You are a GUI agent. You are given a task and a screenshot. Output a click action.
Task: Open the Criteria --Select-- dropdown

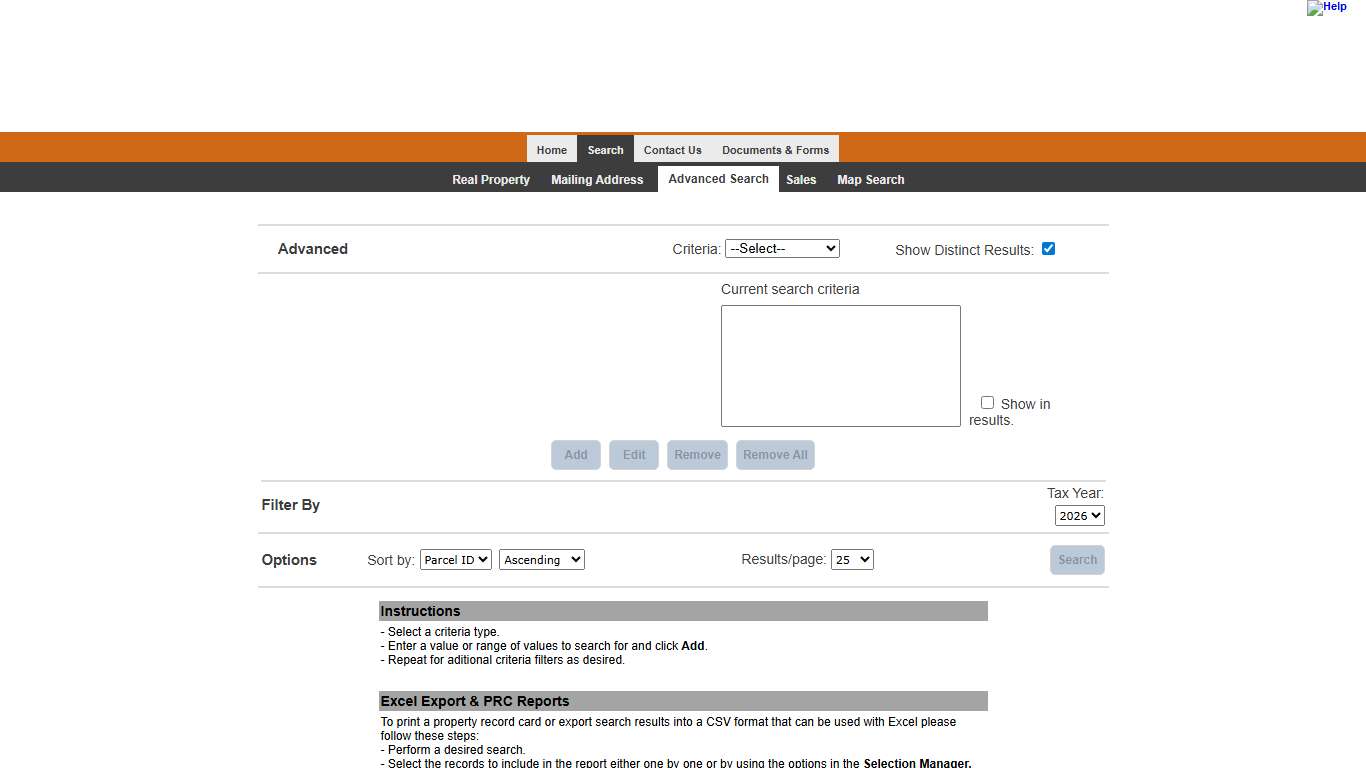pyautogui.click(x=782, y=248)
